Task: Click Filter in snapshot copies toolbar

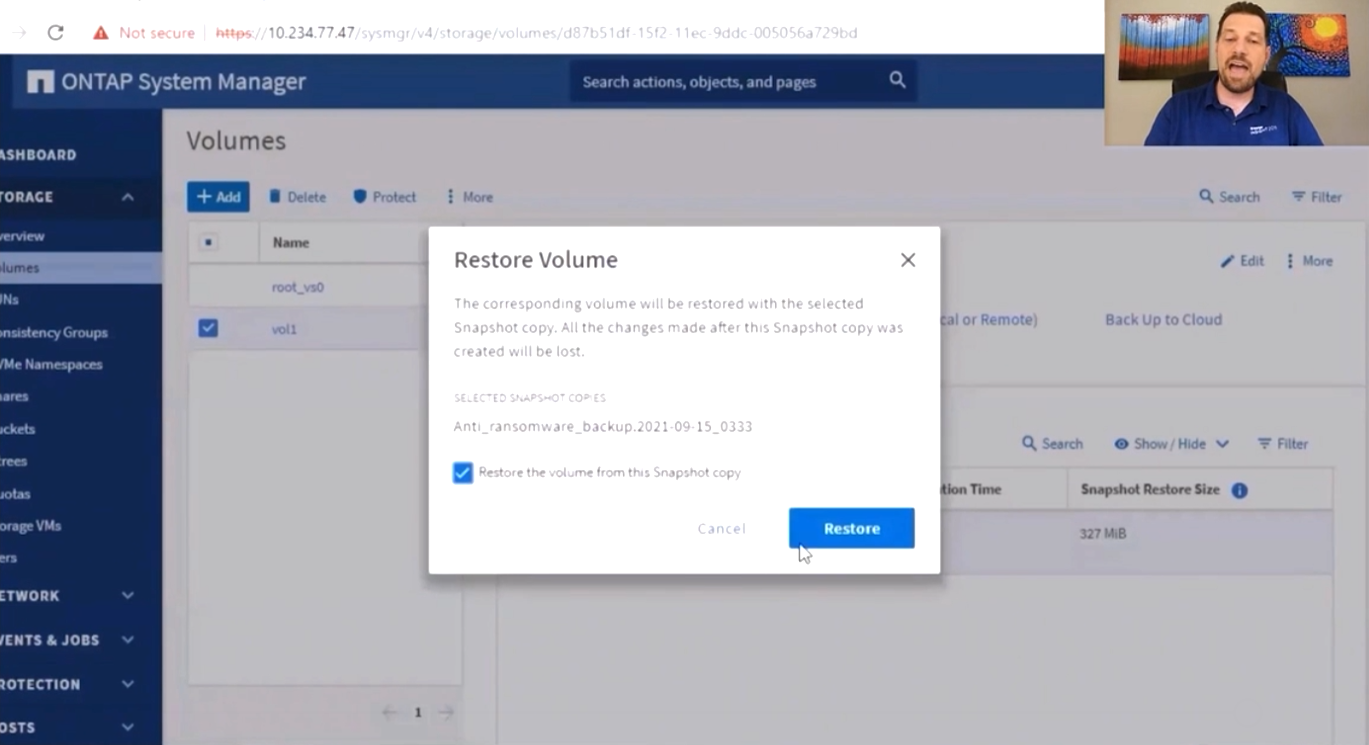Action: click(x=1283, y=444)
